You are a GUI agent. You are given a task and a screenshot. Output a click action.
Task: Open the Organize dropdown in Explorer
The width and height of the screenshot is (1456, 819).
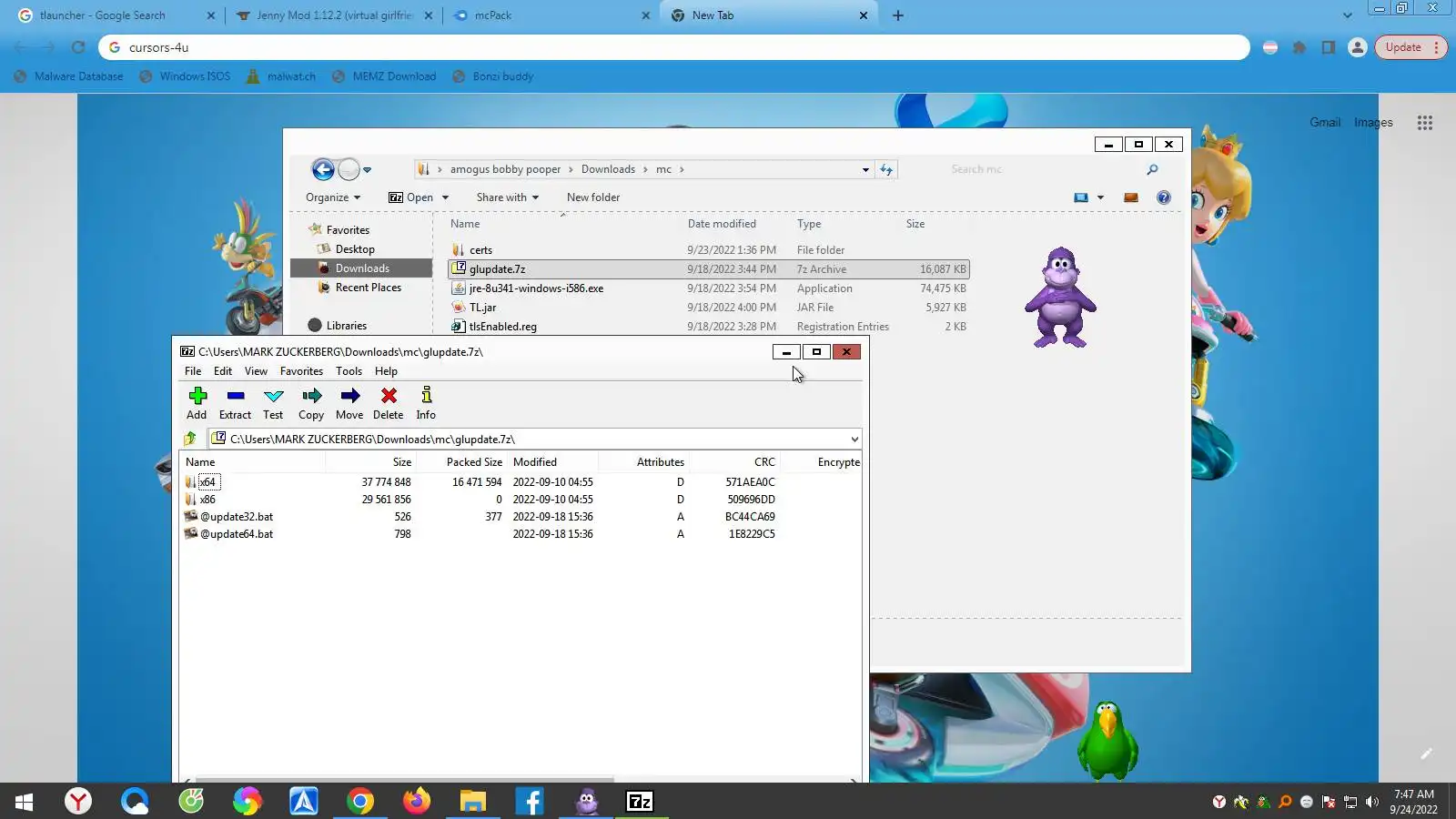[333, 197]
